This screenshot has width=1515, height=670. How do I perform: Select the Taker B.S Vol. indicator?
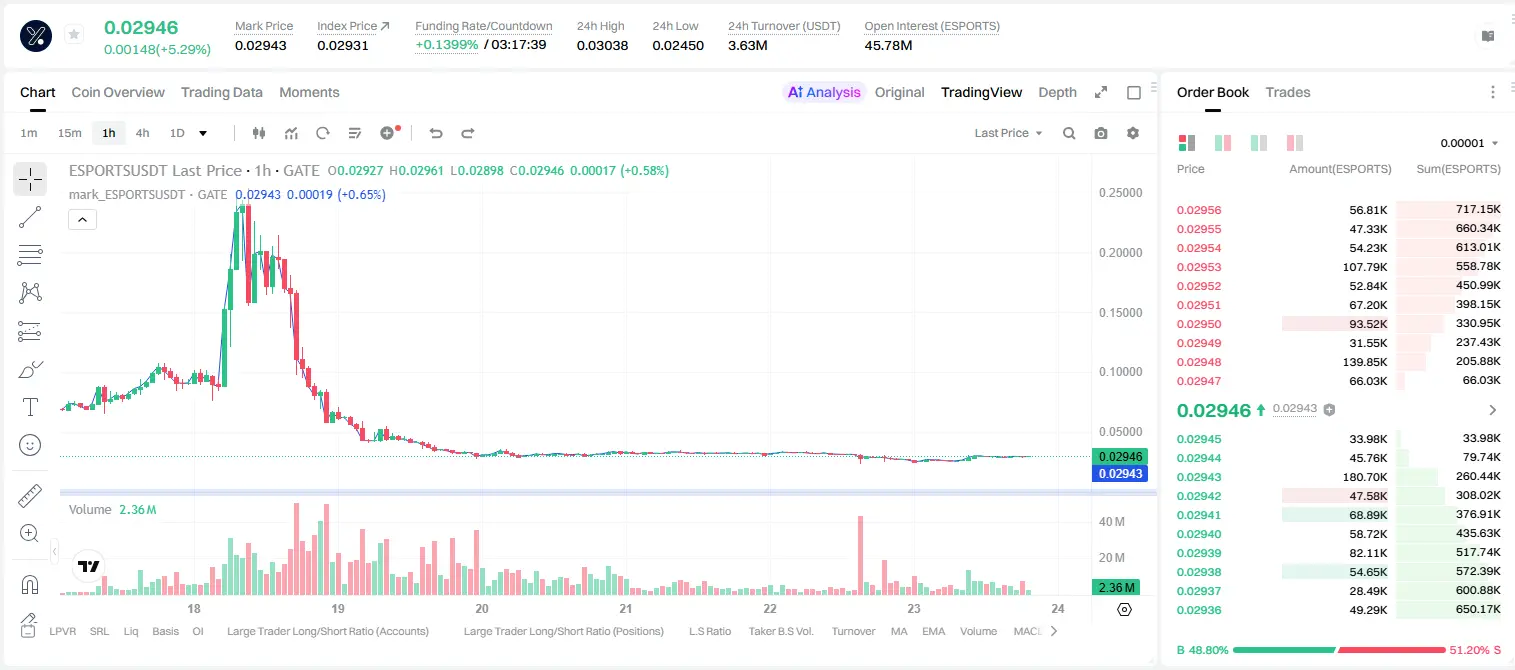(x=781, y=631)
